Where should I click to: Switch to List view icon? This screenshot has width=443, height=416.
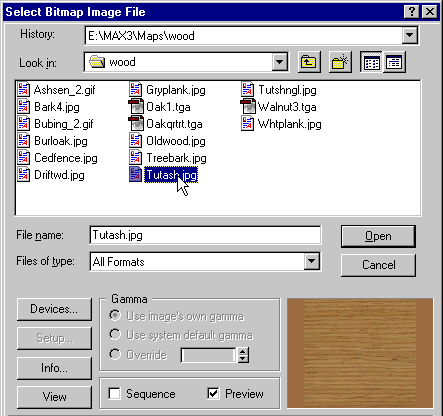[371, 62]
